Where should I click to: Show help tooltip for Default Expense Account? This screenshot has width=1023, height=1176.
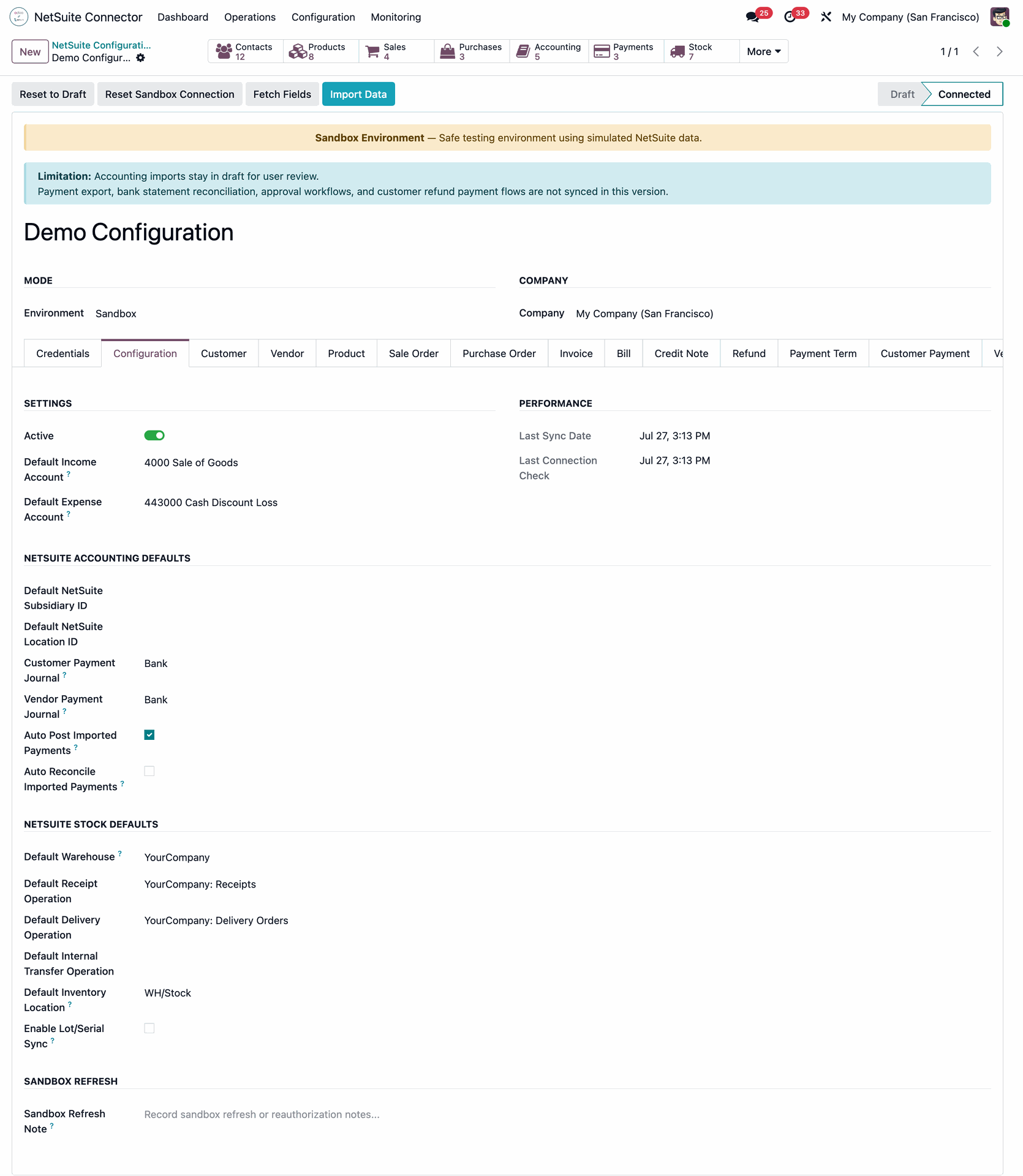point(69,514)
